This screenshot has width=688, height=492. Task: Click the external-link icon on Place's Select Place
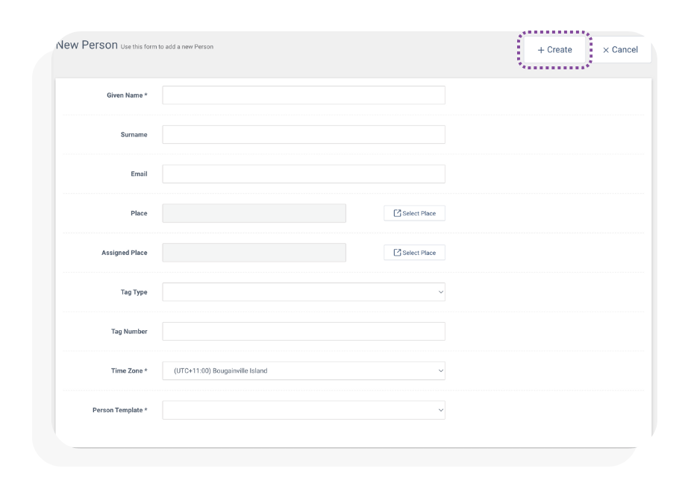coord(397,213)
